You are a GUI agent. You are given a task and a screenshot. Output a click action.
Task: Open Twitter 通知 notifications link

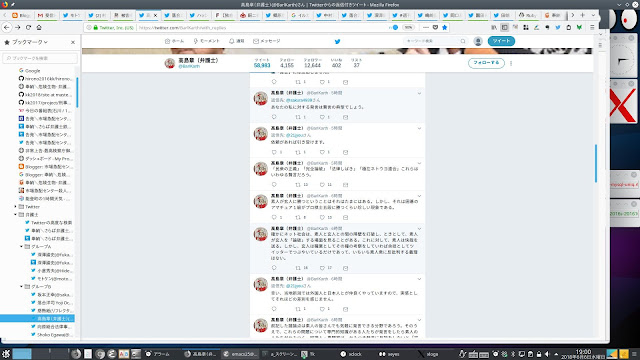pyautogui.click(x=236, y=41)
